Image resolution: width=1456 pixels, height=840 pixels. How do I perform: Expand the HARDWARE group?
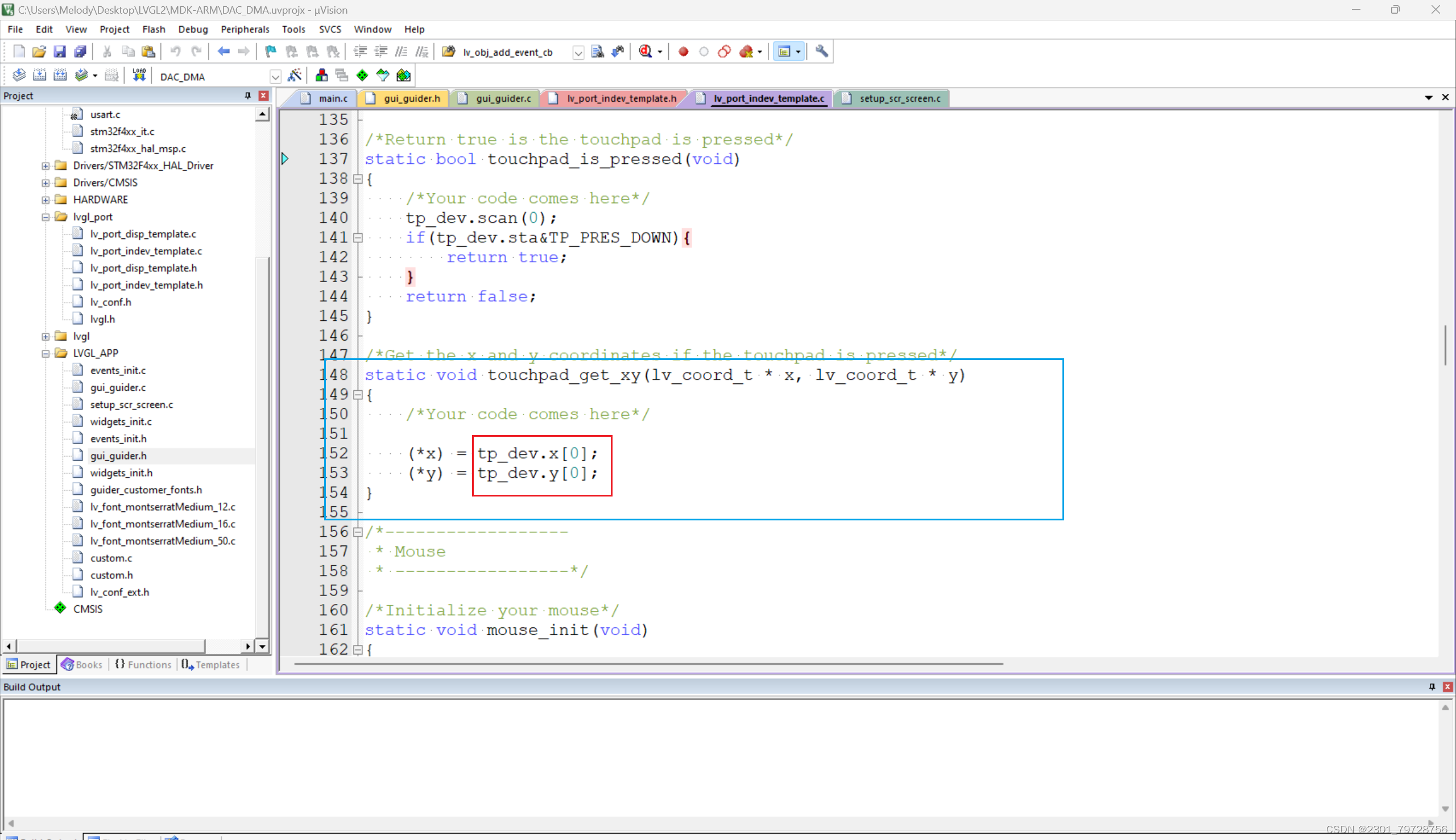[45, 199]
